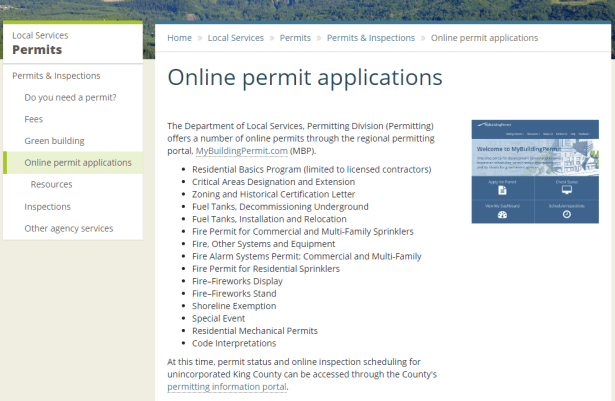615x401 pixels.
Task: Open 'Do you need a permit?' sidebar item
Action: tap(70, 97)
